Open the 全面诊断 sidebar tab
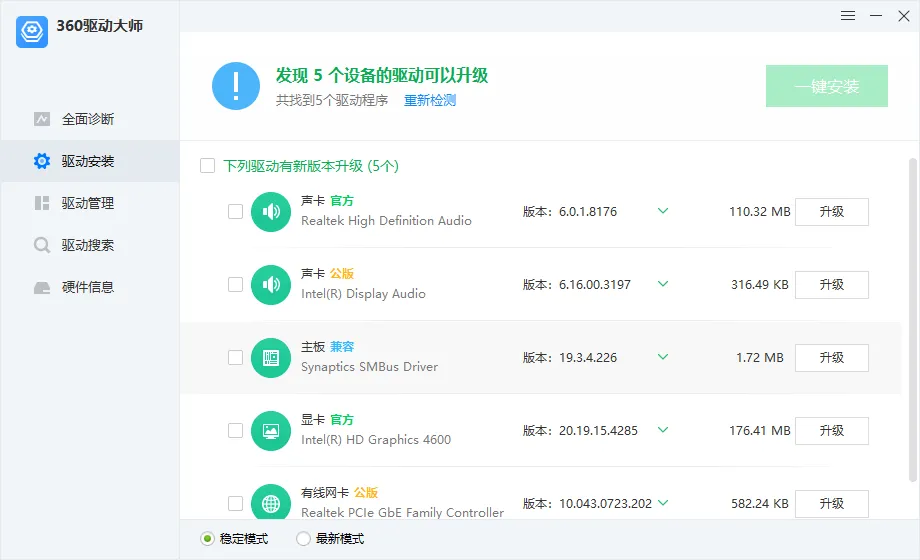This screenshot has width=920, height=560. pyautogui.click(x=90, y=119)
